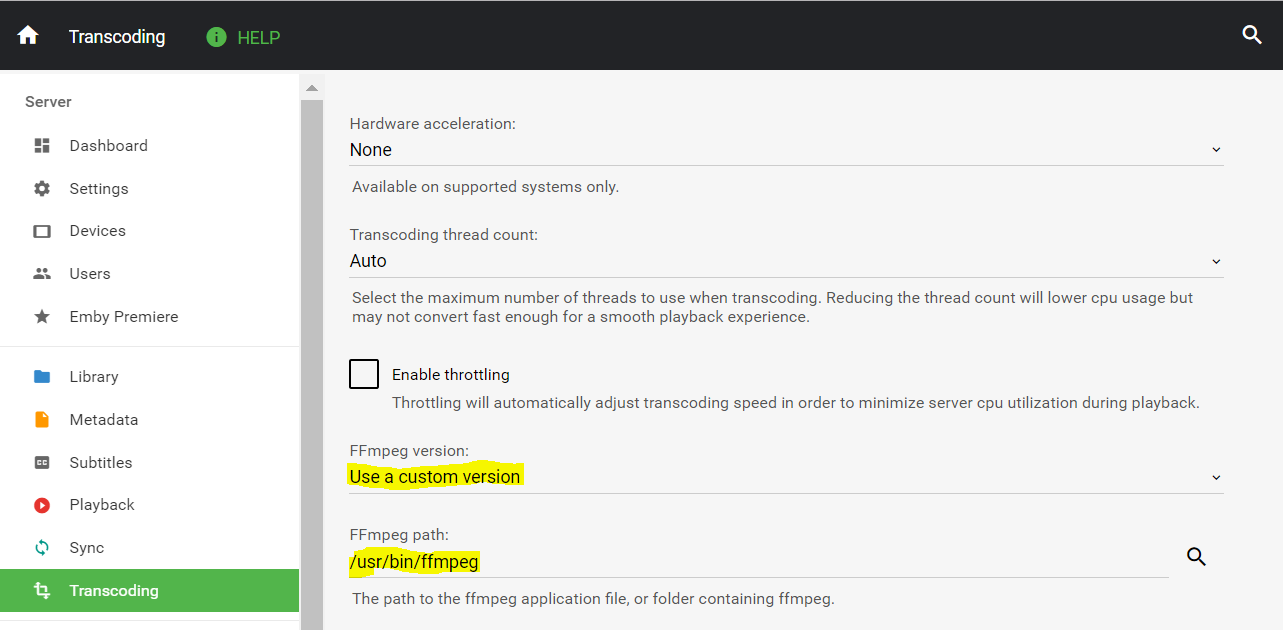This screenshot has width=1283, height=630.
Task: Click the orange Metadata file icon
Action: (x=42, y=420)
